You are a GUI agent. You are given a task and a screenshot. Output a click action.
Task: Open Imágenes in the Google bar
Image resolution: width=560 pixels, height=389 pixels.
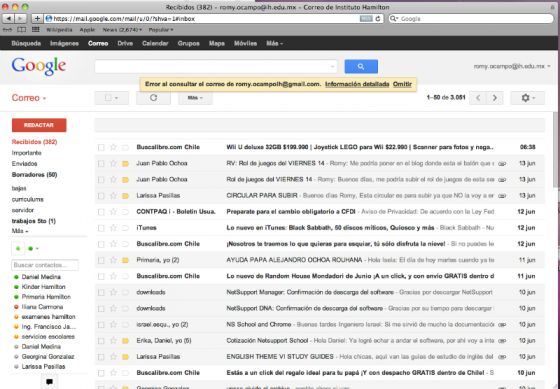point(64,44)
